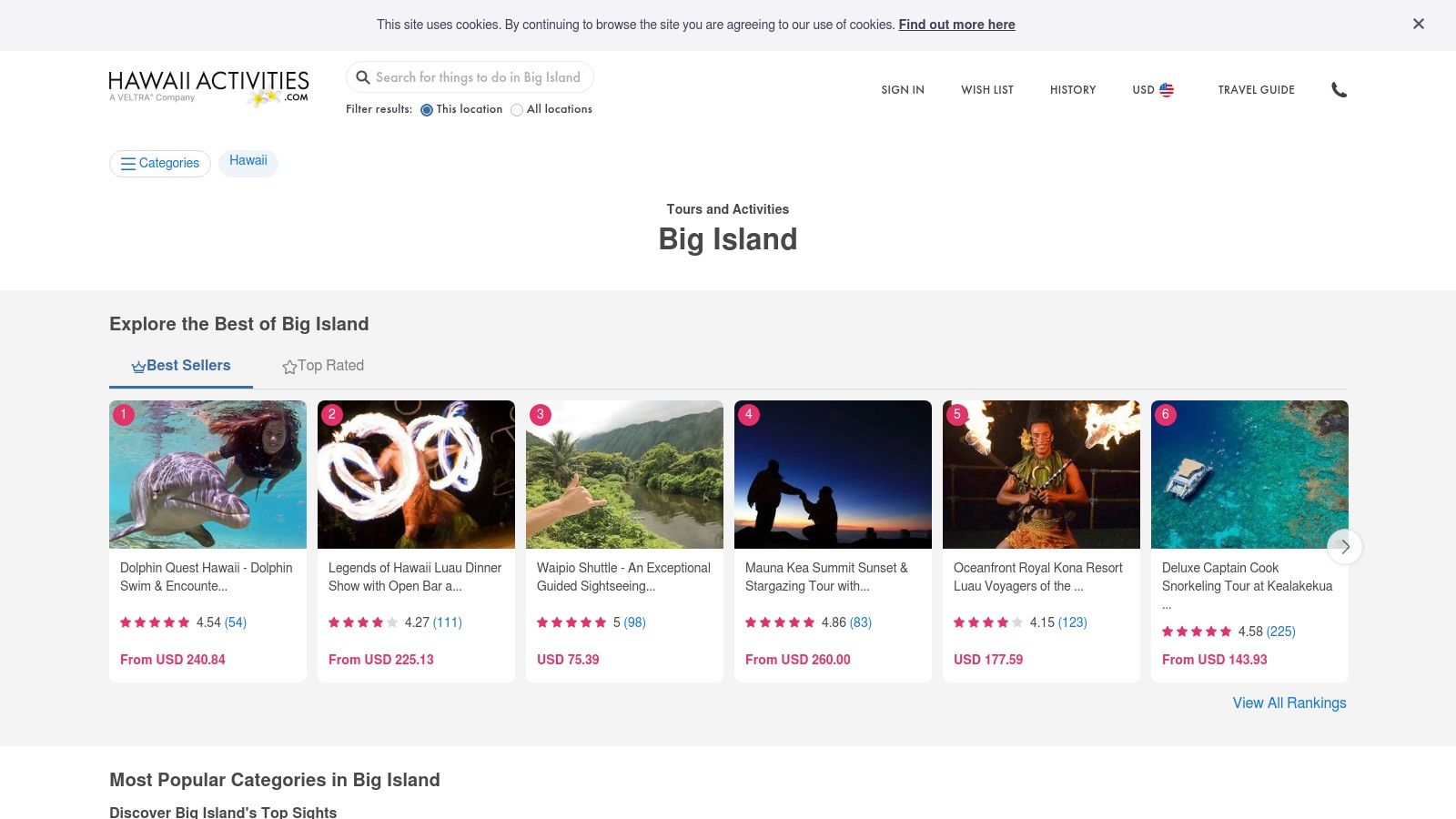Select the This location radio button
The image size is (1456, 819).
click(x=427, y=110)
